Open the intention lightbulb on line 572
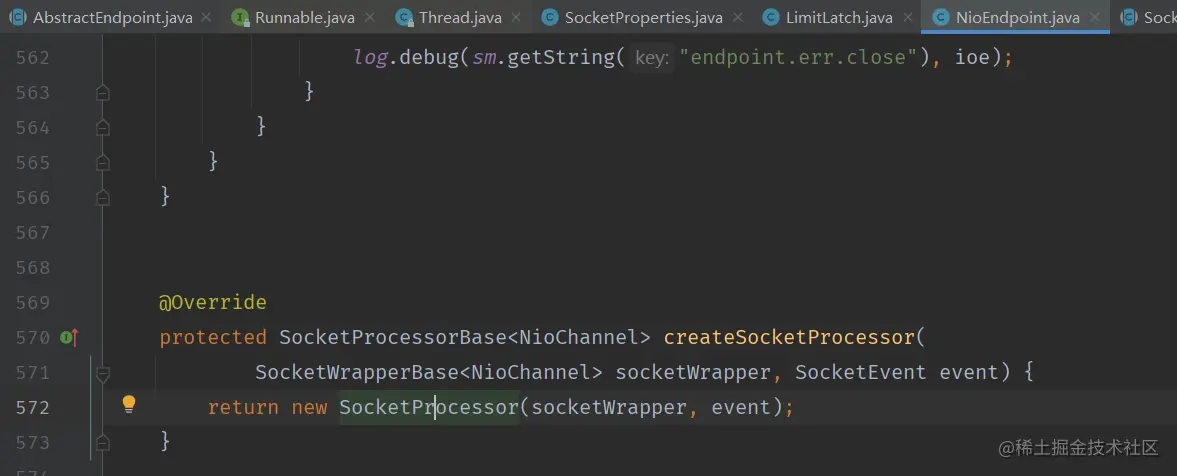 129,405
